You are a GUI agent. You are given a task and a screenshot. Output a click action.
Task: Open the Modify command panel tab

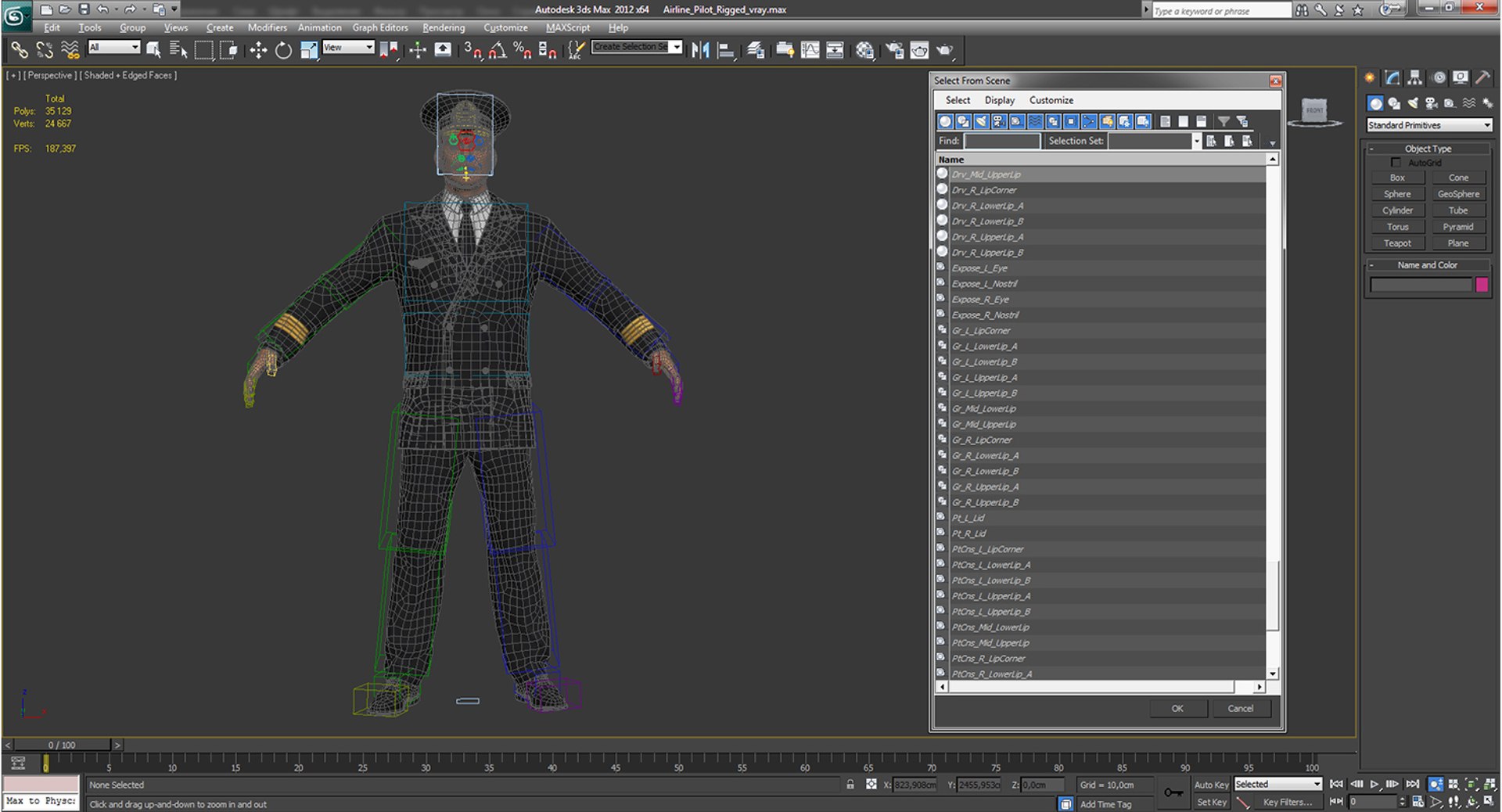pos(1392,77)
